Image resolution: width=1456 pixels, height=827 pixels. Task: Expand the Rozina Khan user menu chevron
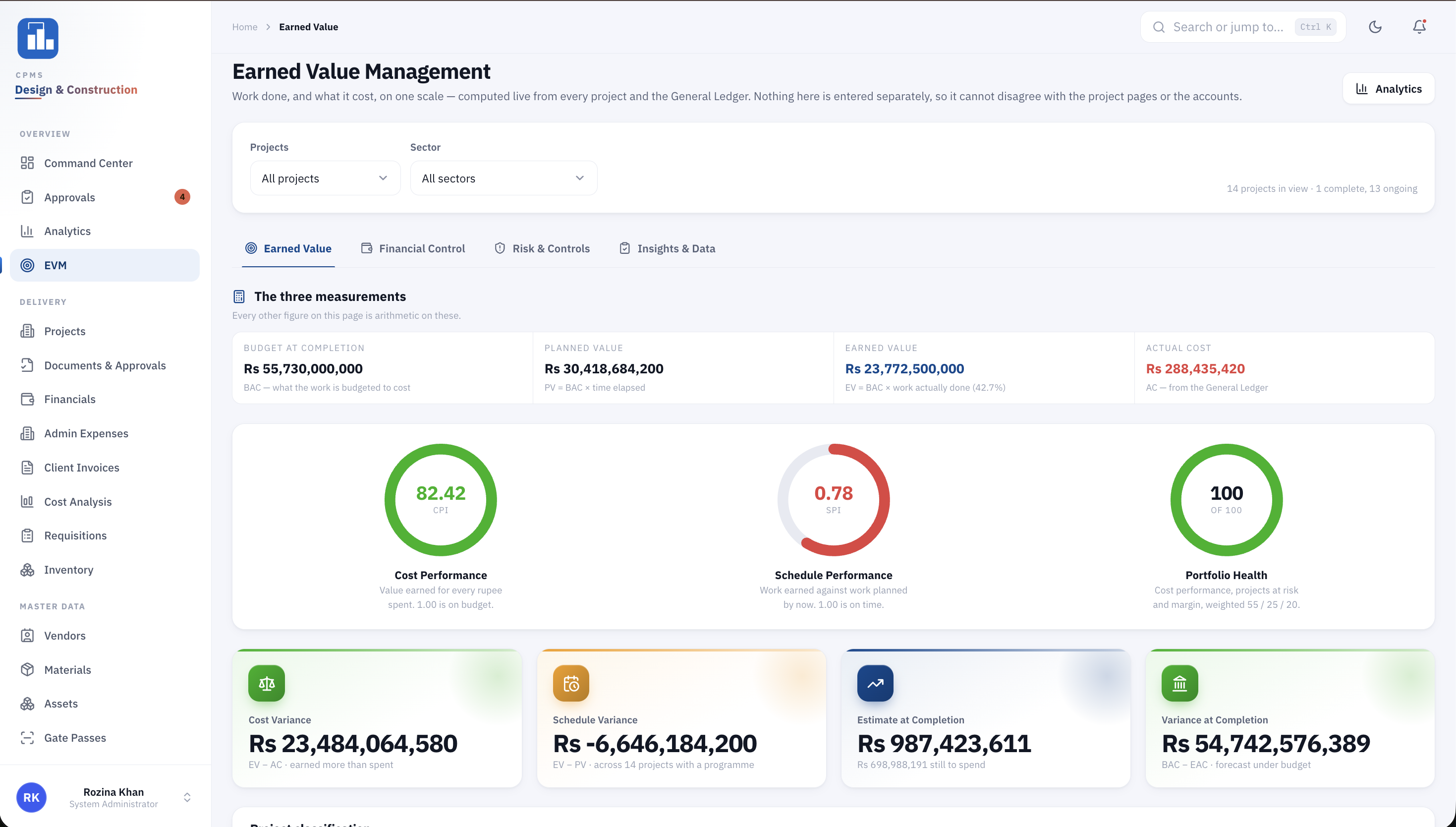point(187,797)
